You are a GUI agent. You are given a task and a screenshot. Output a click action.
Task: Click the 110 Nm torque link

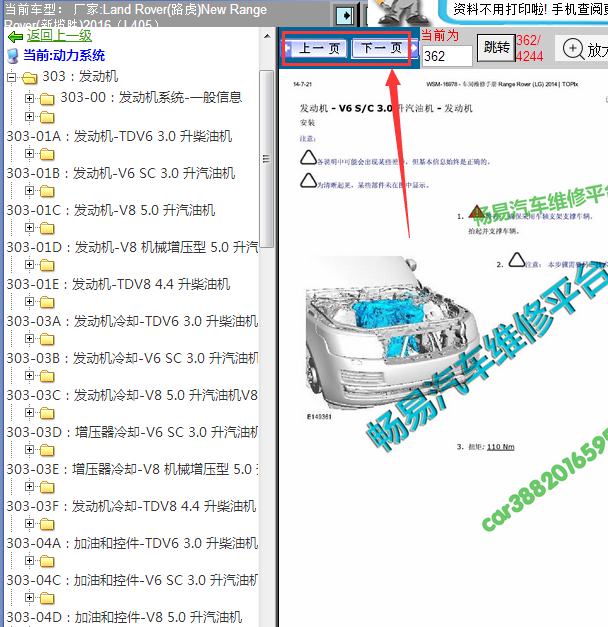pos(500,447)
